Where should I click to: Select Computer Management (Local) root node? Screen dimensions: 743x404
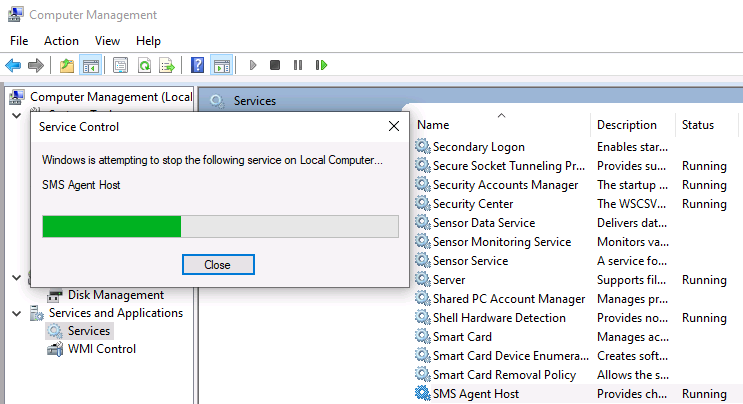coord(111,97)
